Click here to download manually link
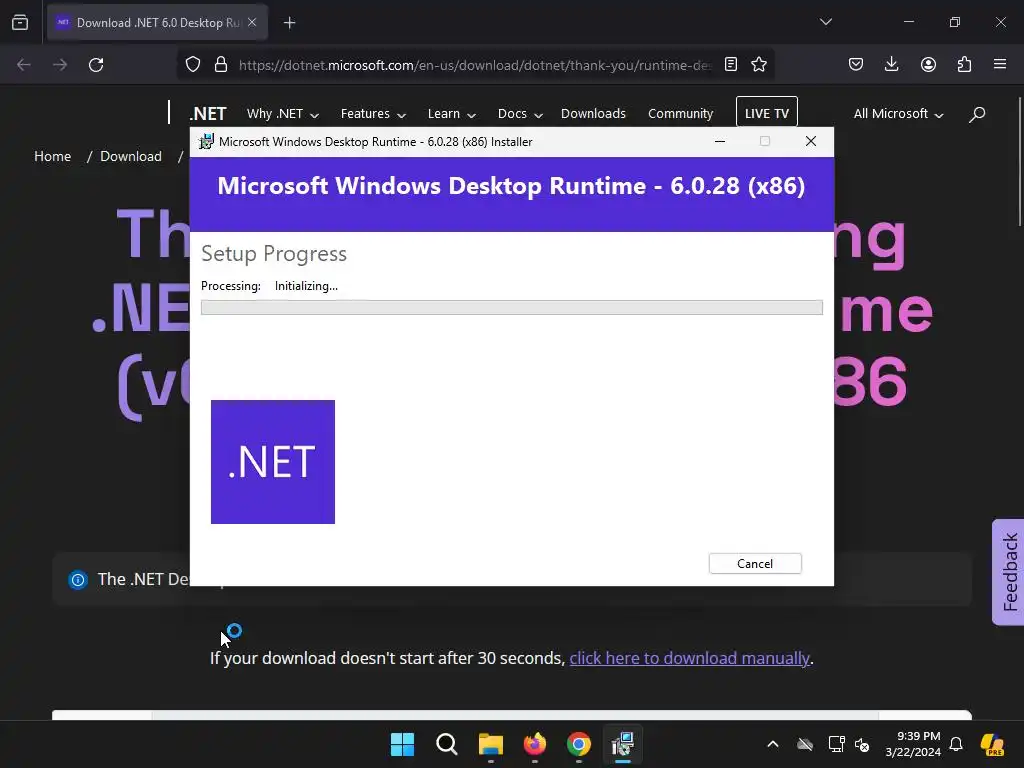This screenshot has height=768, width=1024. pyautogui.click(x=689, y=658)
